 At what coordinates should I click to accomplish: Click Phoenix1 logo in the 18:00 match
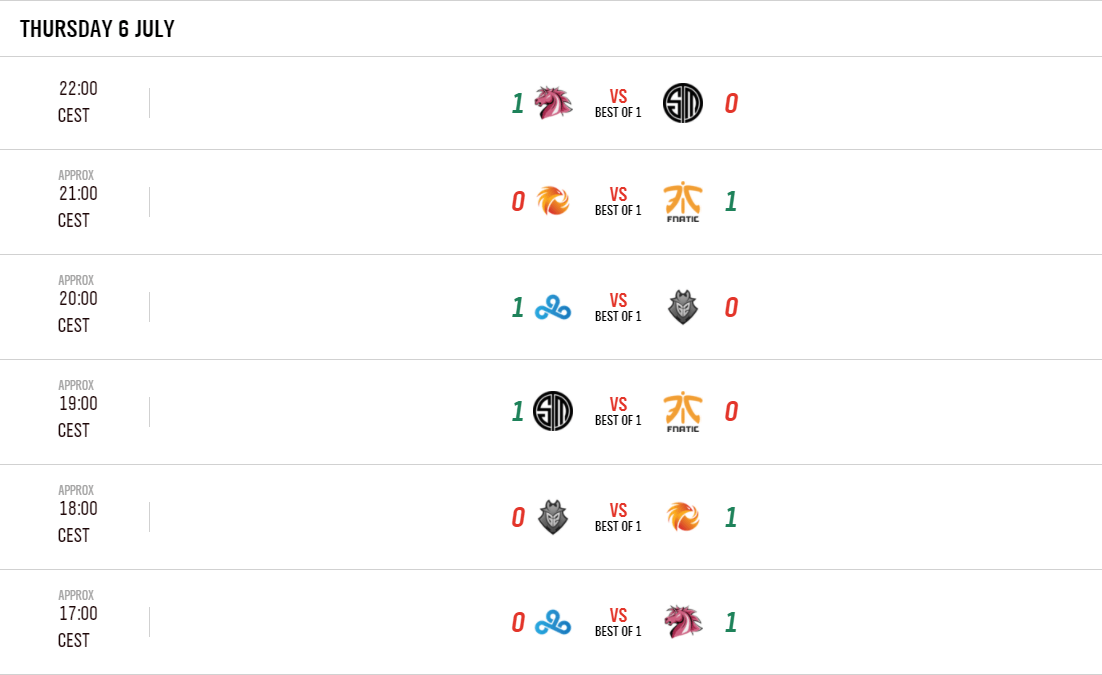683,517
